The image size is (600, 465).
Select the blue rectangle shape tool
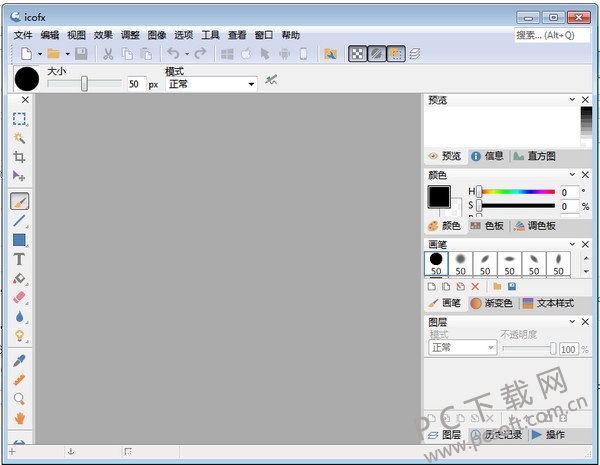[19, 240]
